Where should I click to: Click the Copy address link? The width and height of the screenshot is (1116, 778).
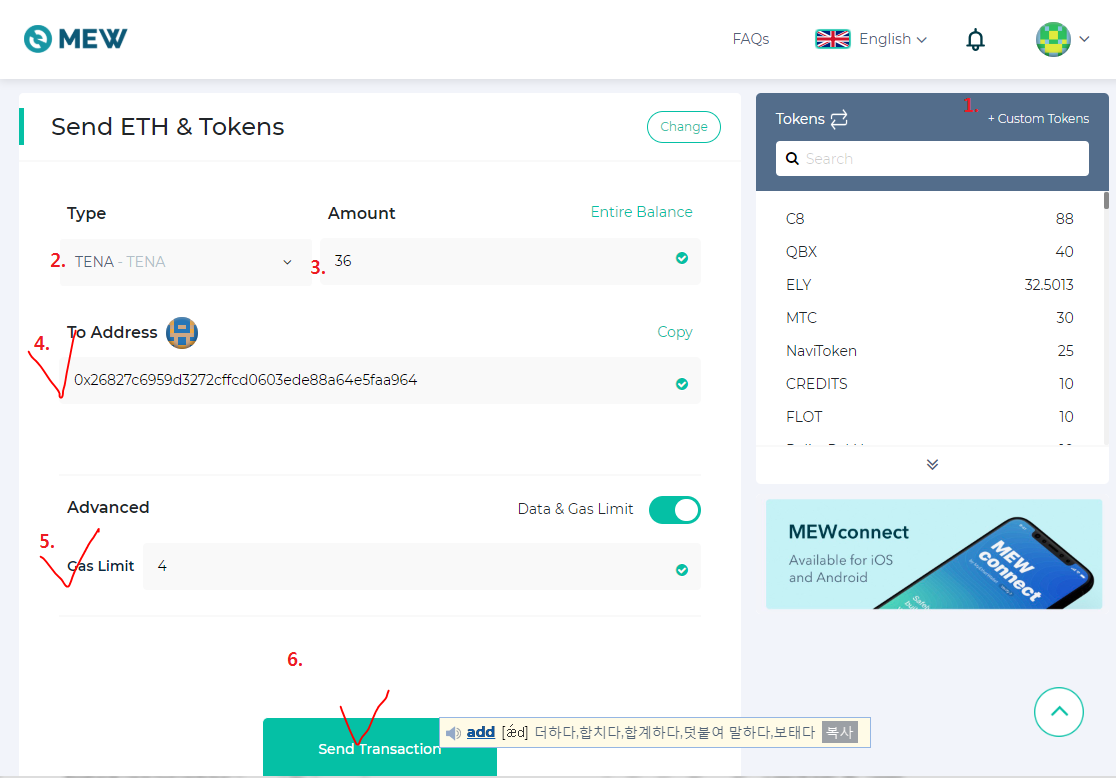click(x=675, y=332)
